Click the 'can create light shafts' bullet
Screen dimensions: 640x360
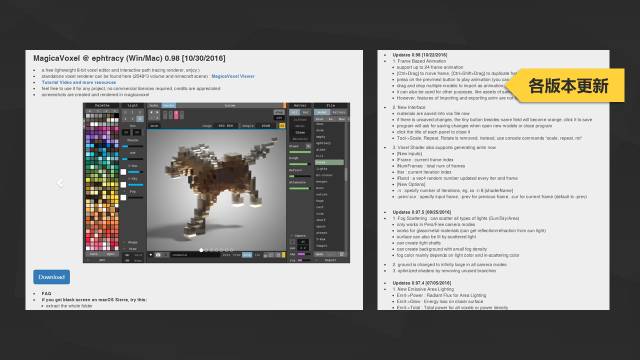pyautogui.click(x=419, y=243)
